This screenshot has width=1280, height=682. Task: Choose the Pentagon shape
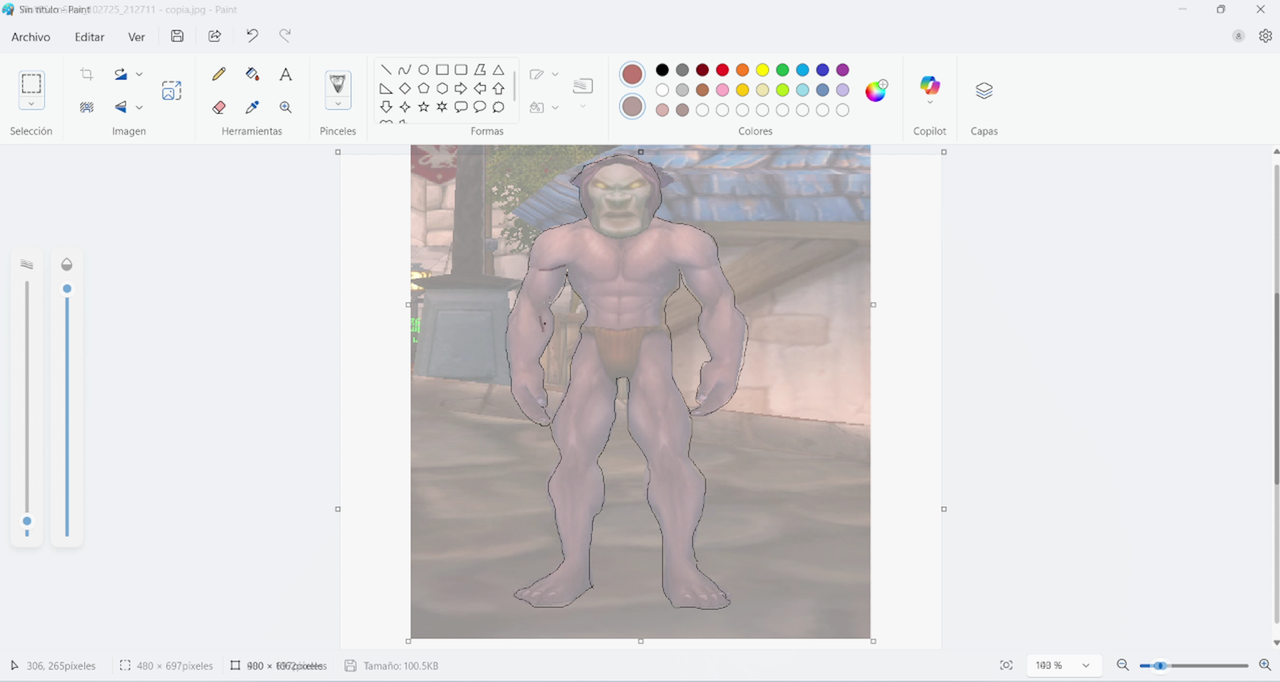click(x=424, y=88)
